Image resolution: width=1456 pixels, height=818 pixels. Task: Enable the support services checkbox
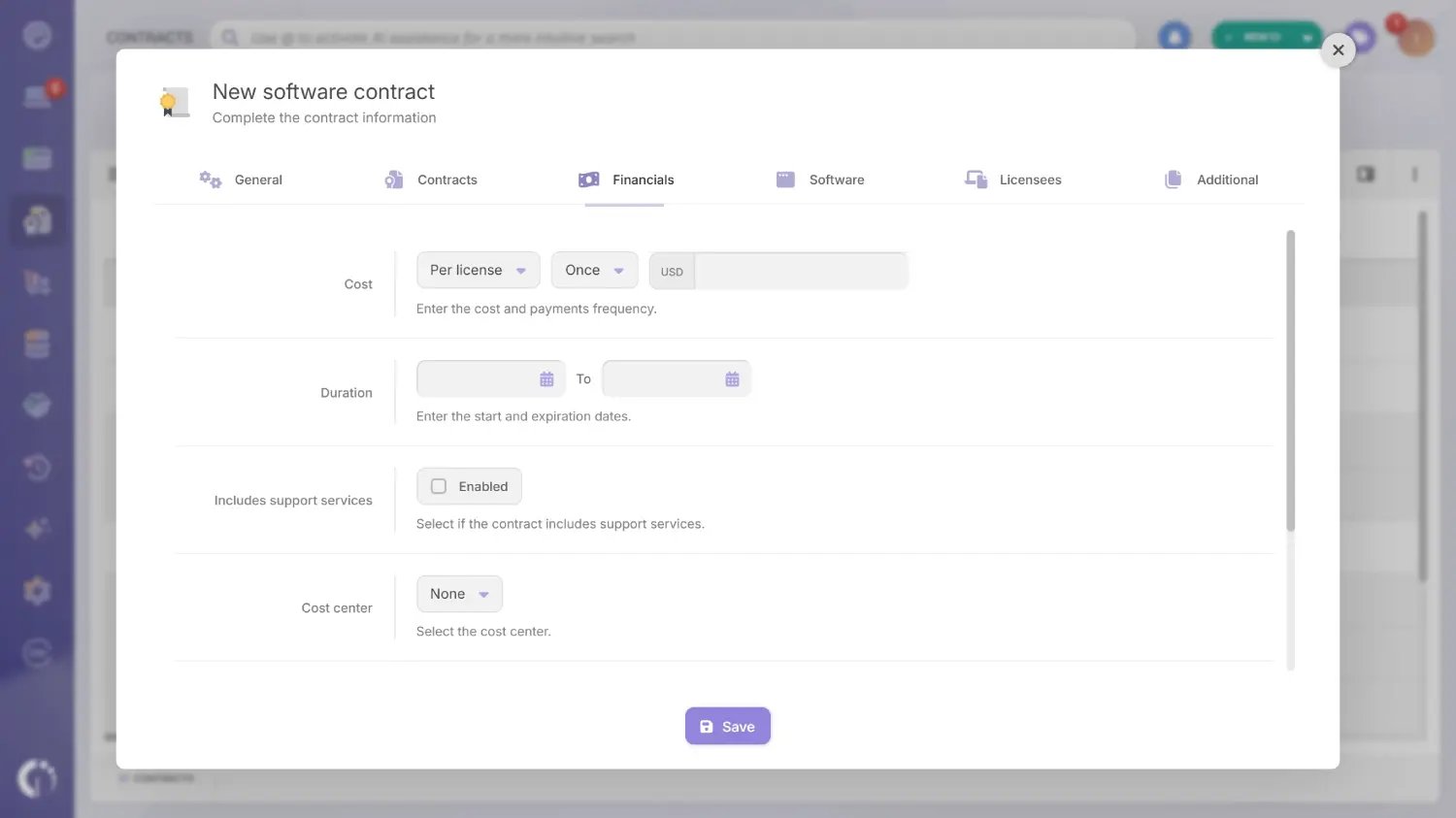[439, 486]
